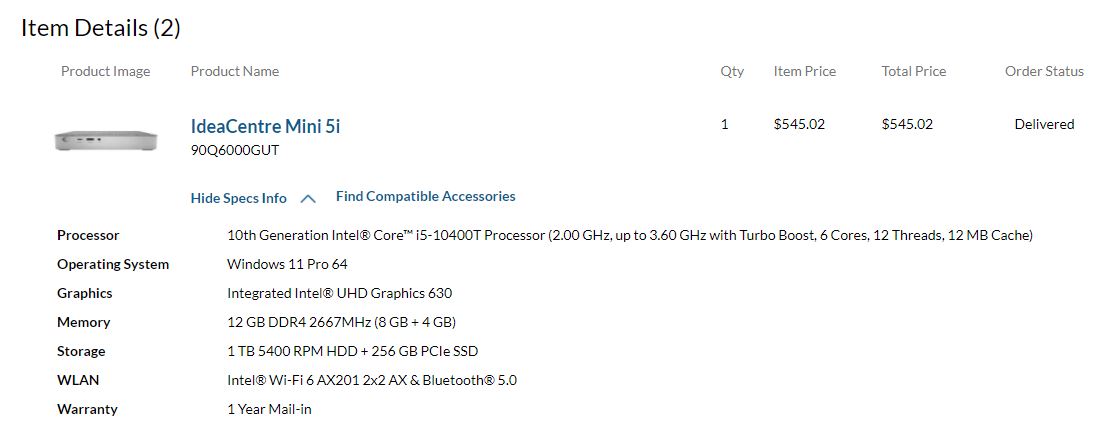Click the IdeaCentre Mini product thumbnail image
1095x436 pixels.
coord(106,141)
